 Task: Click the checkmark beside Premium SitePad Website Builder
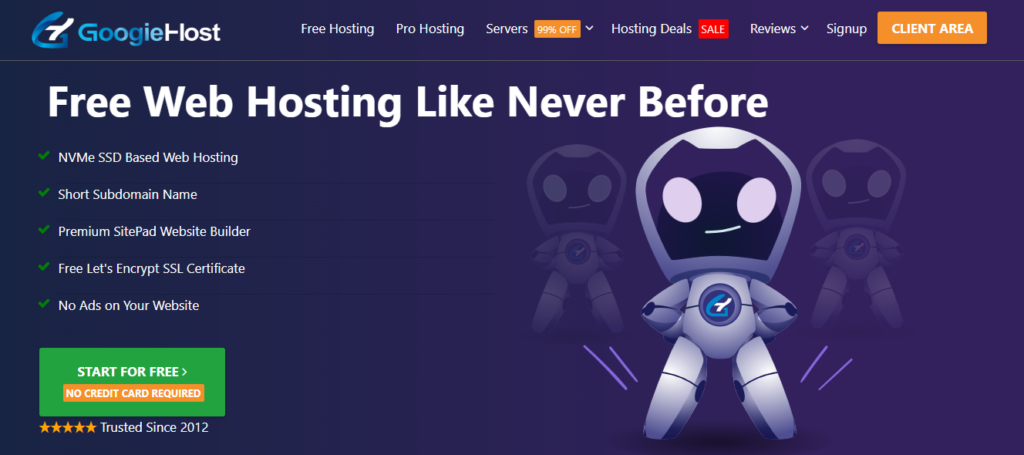(x=44, y=230)
